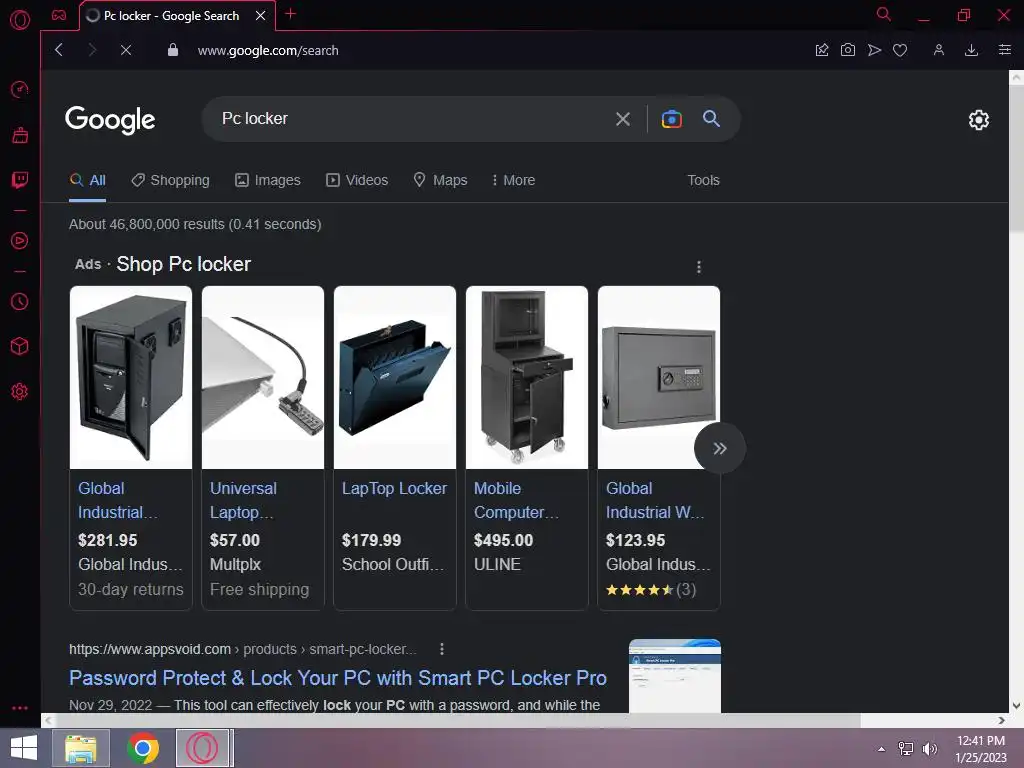Open the Tools filter options
Viewport: 1024px width, 768px height.
pos(703,180)
